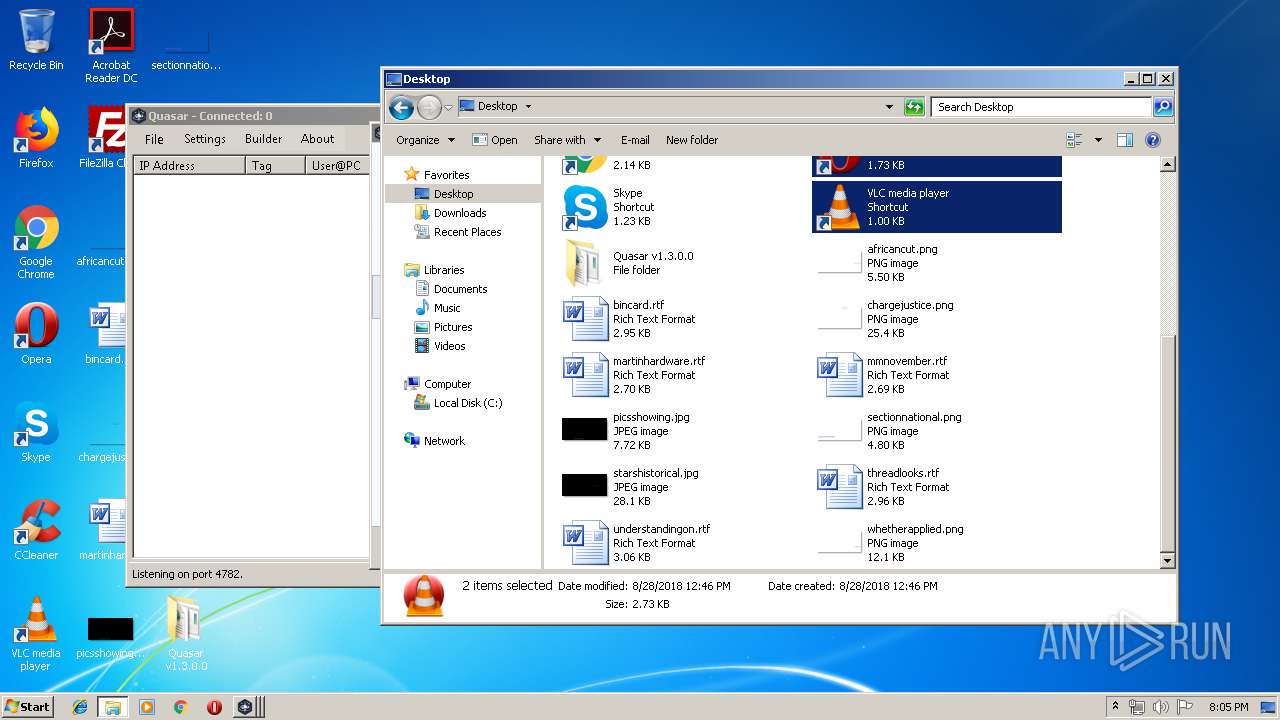The height and width of the screenshot is (720, 1280).
Task: Open Settings menu in Quasar
Action: click(205, 139)
